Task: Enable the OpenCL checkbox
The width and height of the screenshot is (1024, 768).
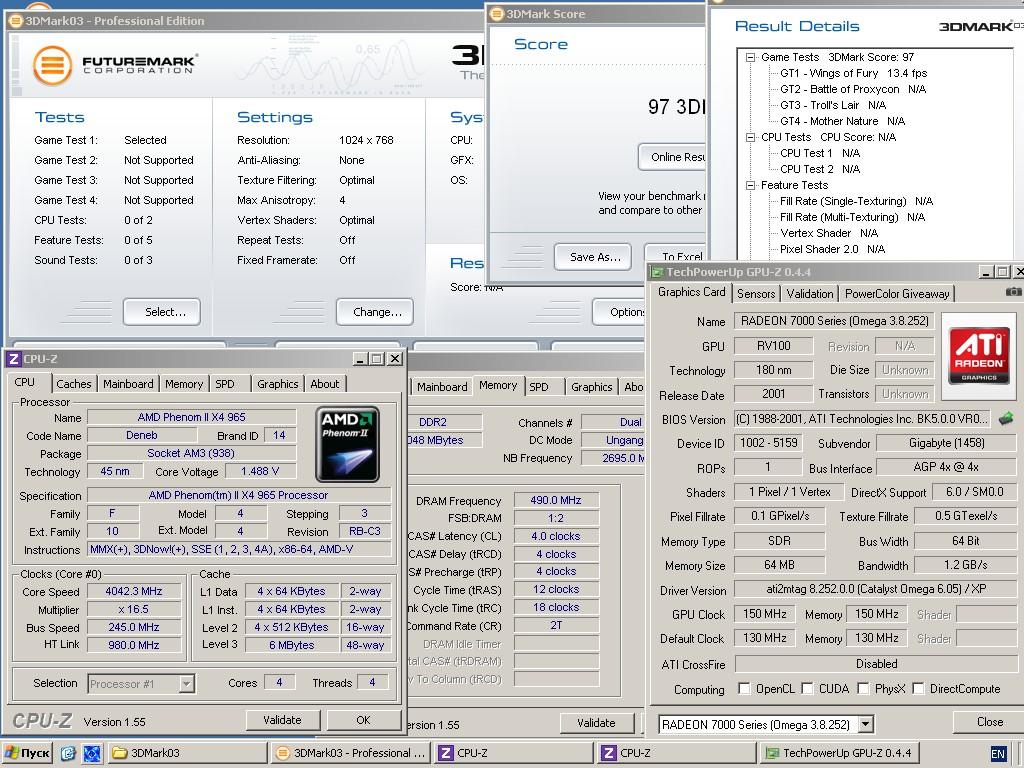Action: (x=744, y=688)
